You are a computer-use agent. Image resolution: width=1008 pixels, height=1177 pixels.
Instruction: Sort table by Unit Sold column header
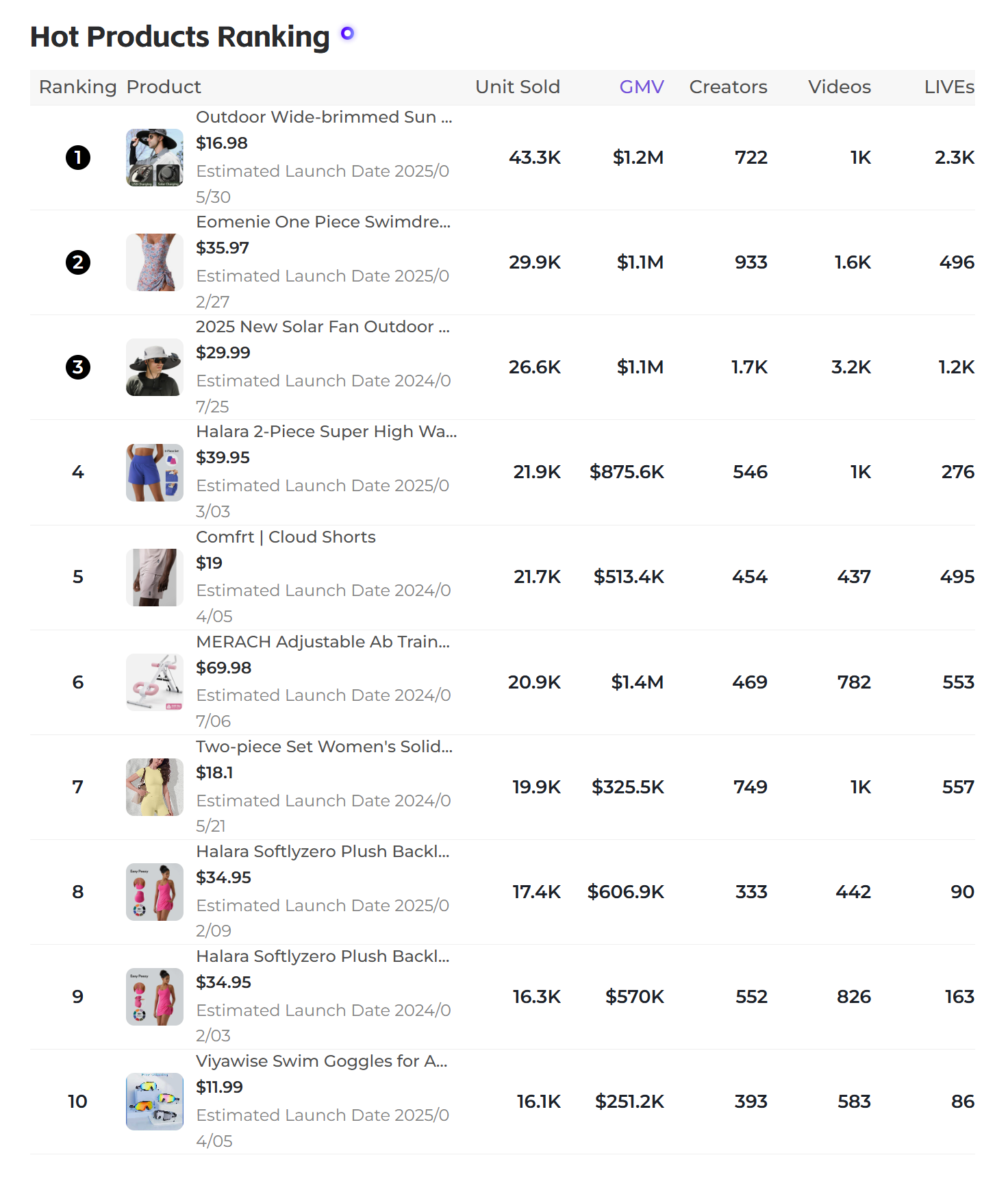(518, 87)
